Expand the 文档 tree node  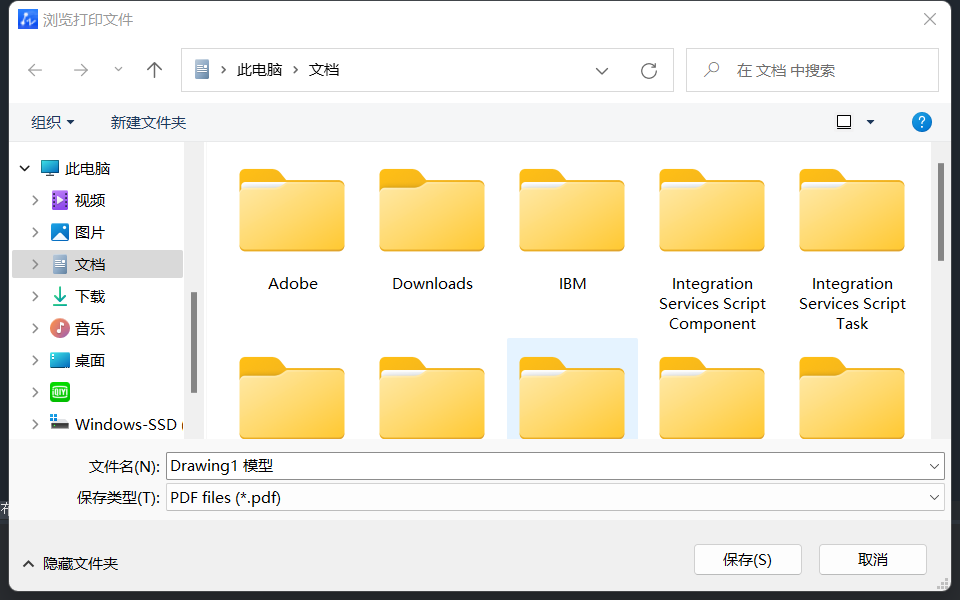(36, 264)
